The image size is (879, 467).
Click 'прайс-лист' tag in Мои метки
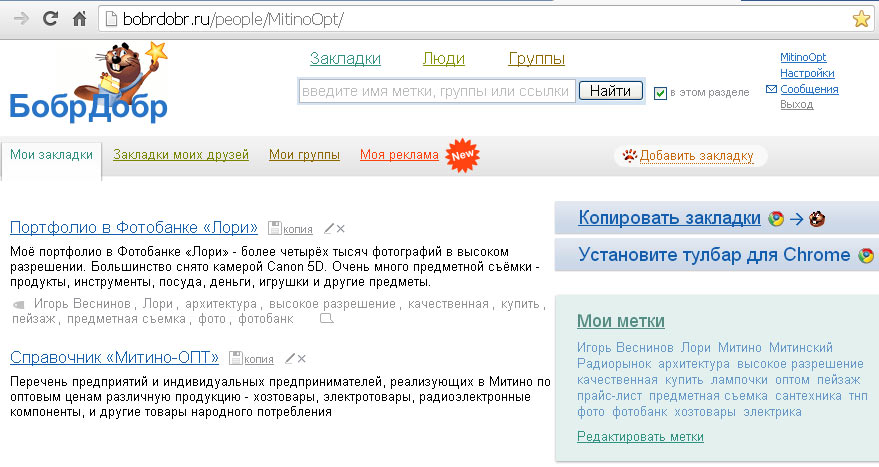click(609, 396)
